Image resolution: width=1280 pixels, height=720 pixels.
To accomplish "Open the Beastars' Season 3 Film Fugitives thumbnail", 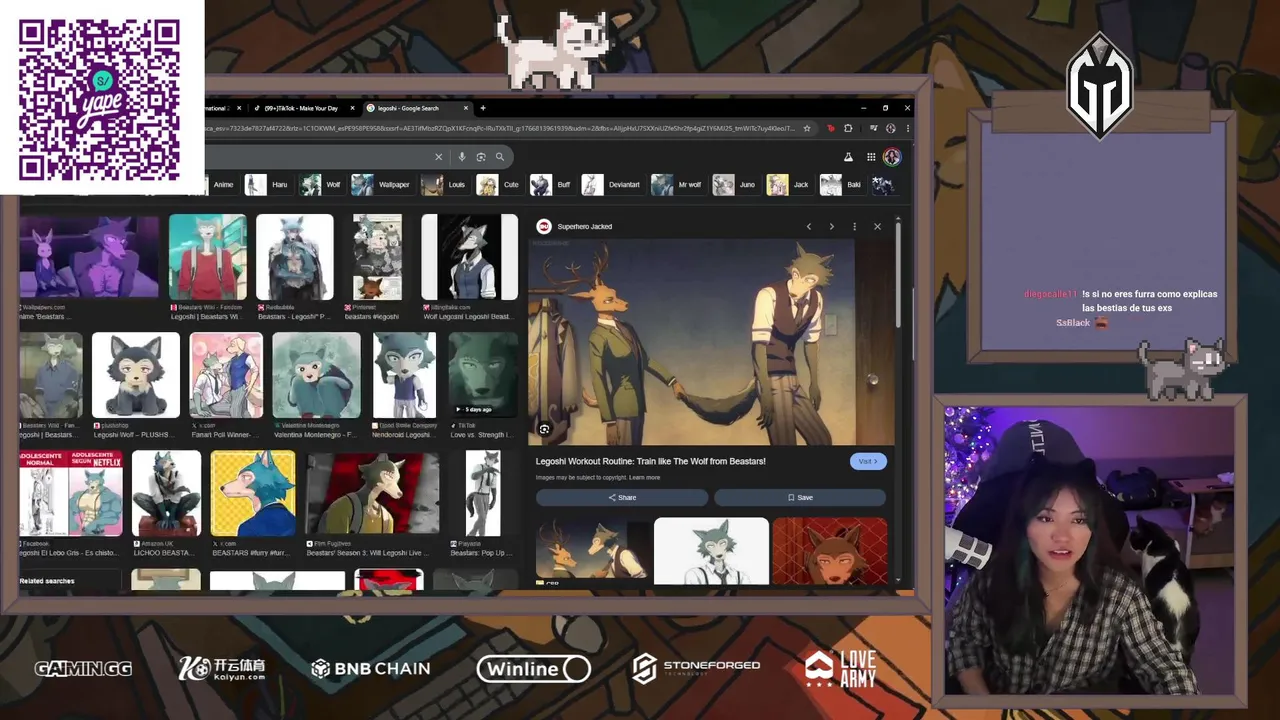I will (x=372, y=493).
